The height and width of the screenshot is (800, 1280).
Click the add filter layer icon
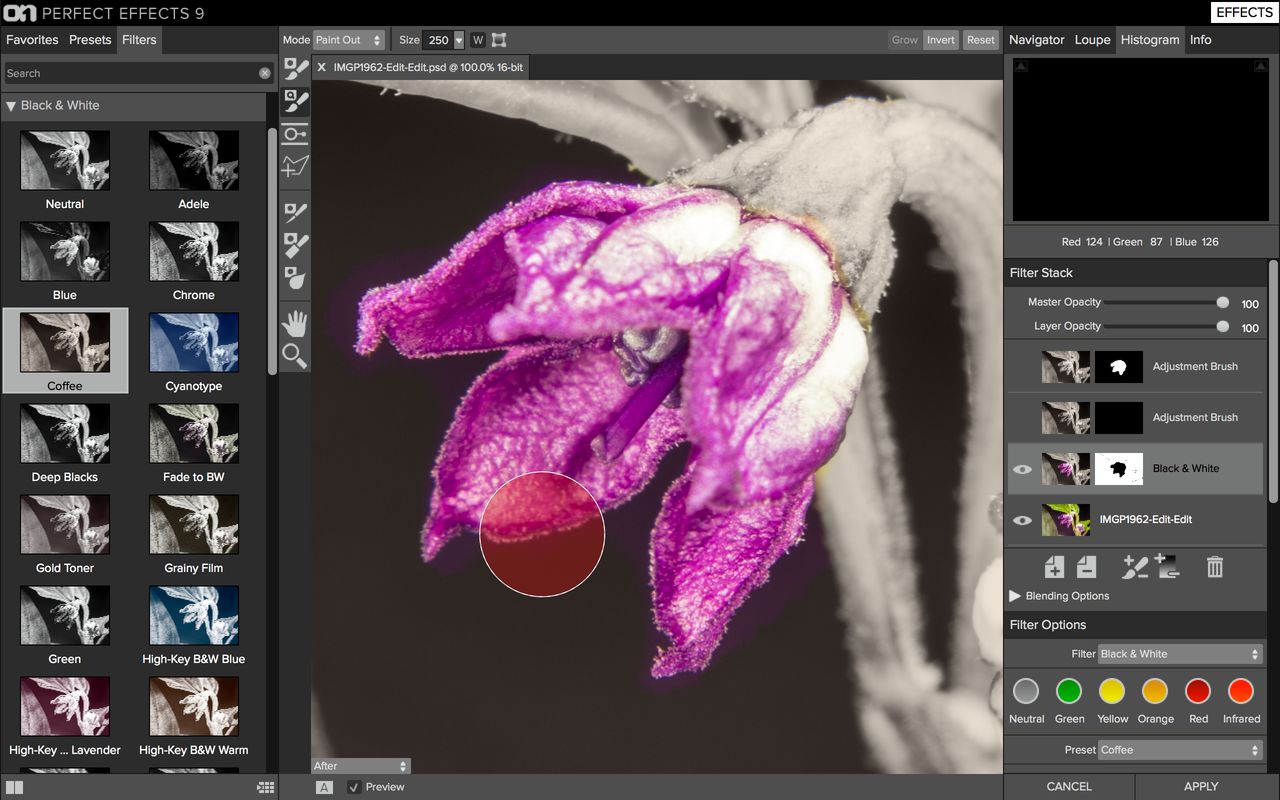[x=1054, y=567]
